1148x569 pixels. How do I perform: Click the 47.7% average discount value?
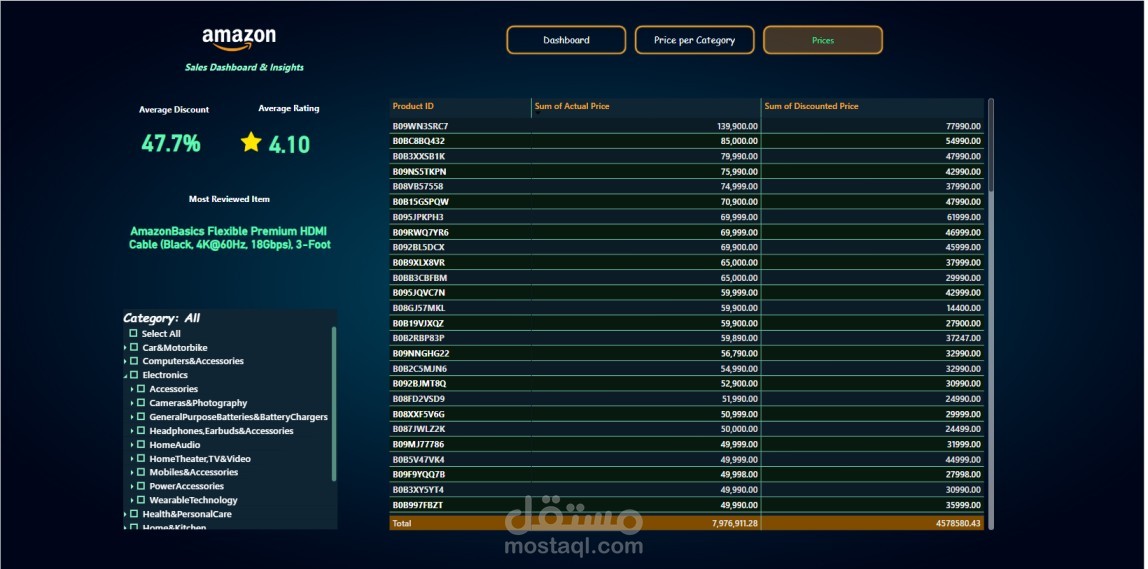(171, 144)
